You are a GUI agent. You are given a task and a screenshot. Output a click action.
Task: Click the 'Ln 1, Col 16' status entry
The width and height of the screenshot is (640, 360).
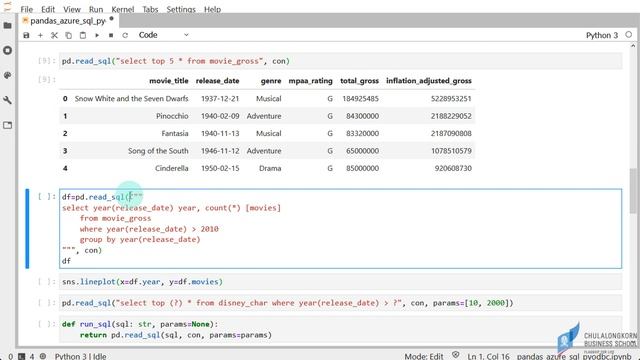click(x=489, y=356)
